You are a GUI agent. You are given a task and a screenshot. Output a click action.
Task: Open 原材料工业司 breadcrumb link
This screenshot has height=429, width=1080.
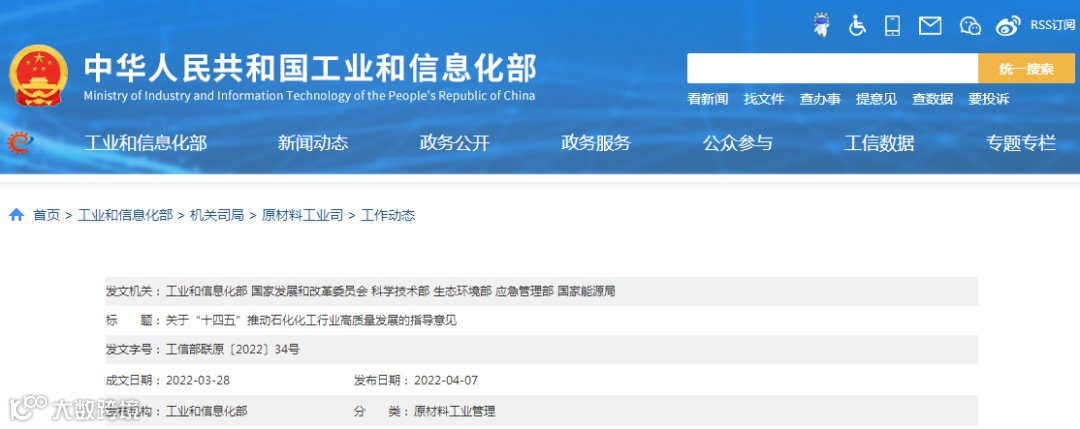coord(302,216)
